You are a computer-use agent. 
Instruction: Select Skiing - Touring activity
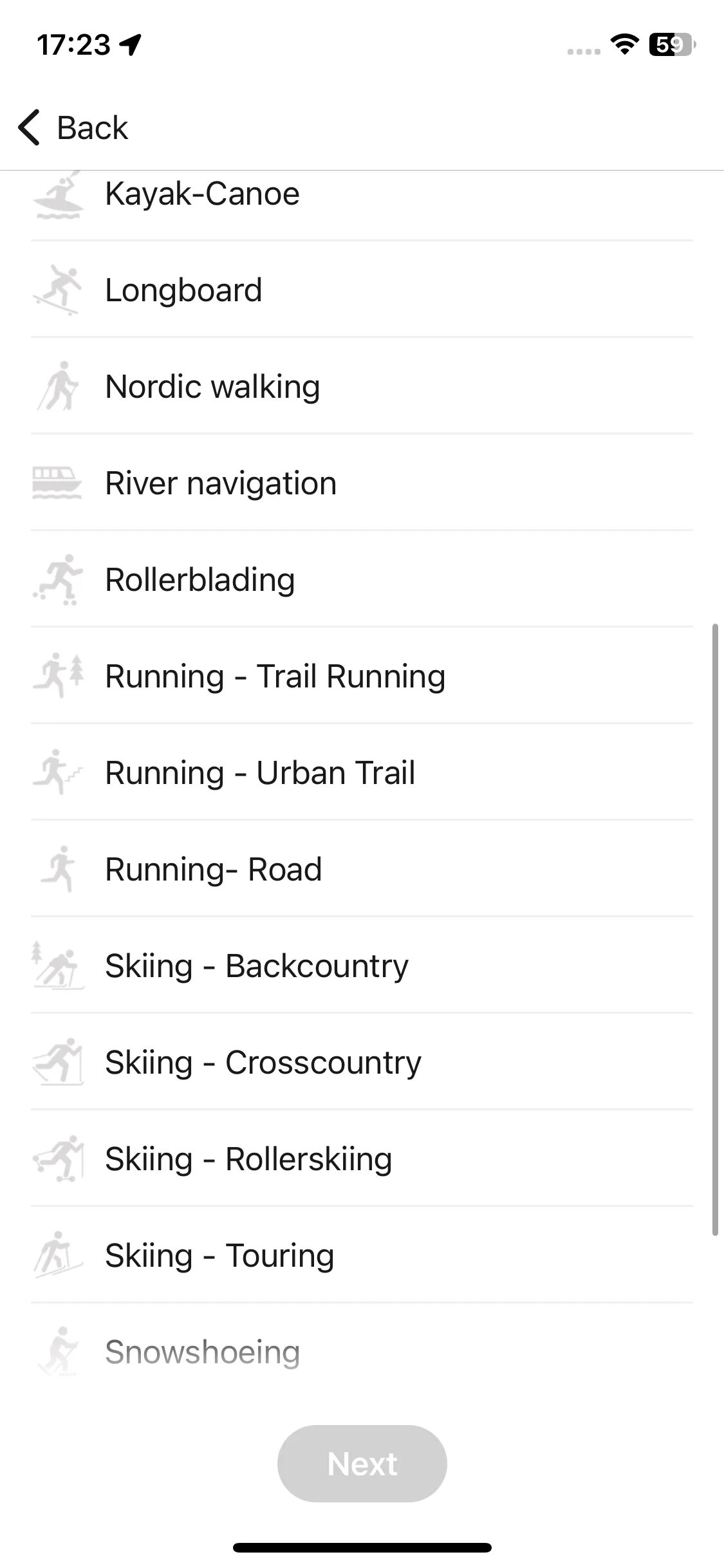(x=362, y=1255)
